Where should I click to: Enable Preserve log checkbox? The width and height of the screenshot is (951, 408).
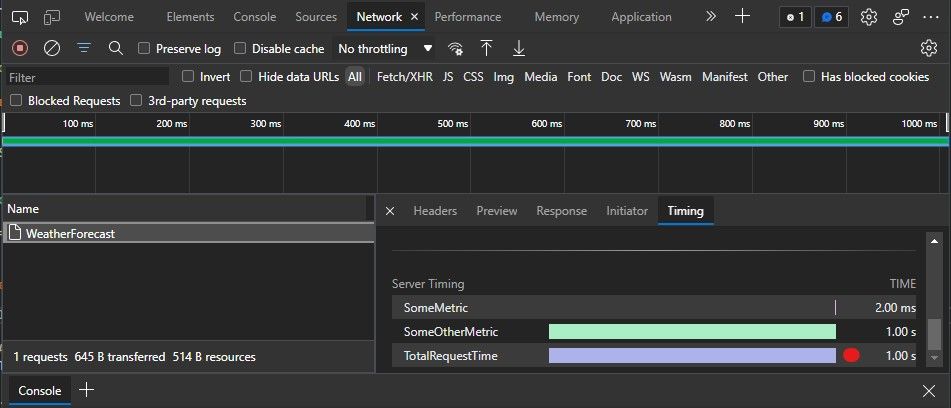click(x=144, y=48)
